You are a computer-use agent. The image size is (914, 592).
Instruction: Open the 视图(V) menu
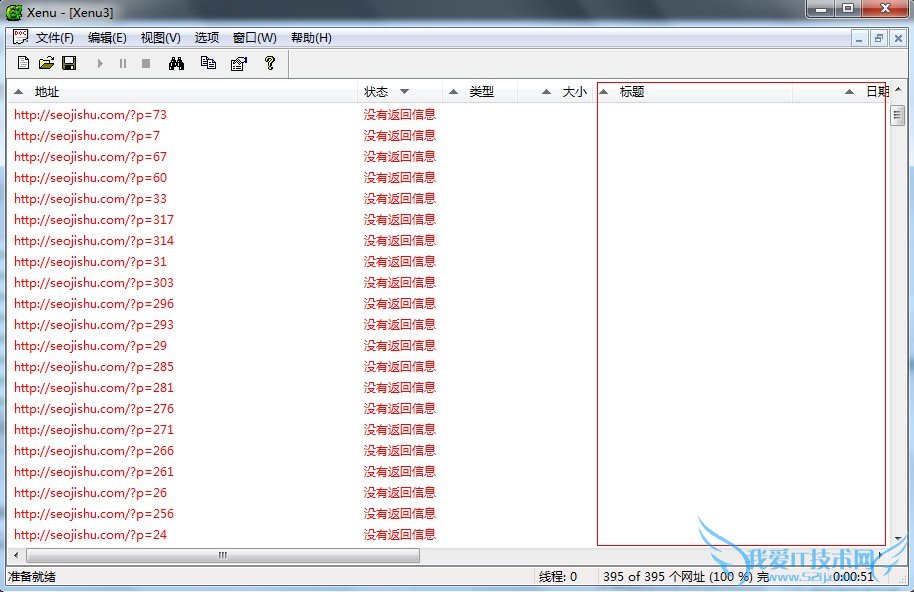tap(160, 38)
